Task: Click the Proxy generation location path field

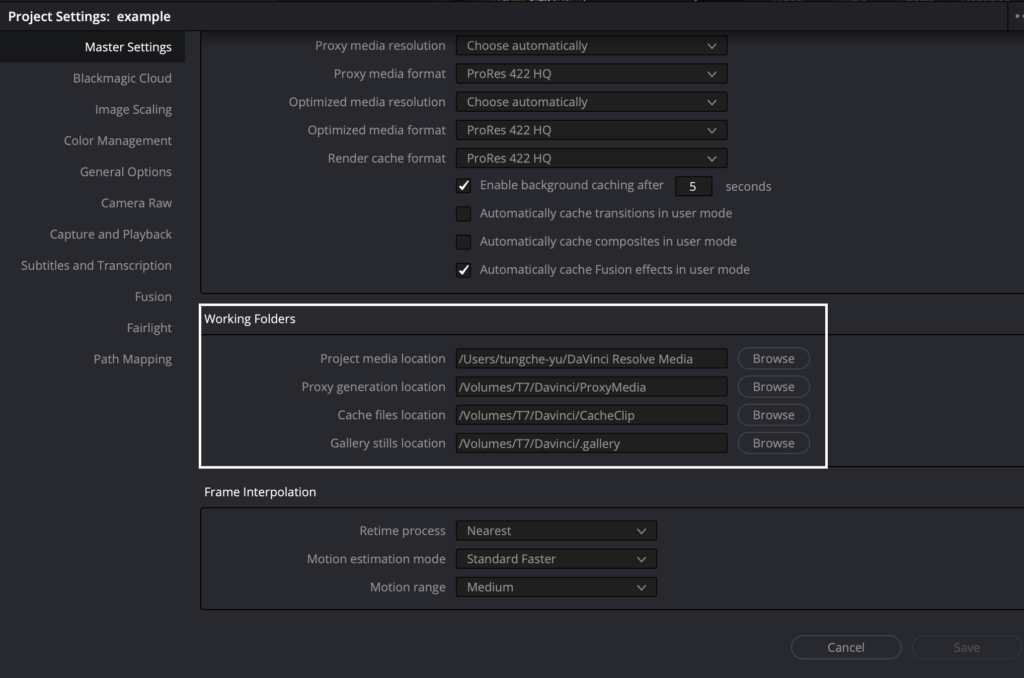Action: 591,387
